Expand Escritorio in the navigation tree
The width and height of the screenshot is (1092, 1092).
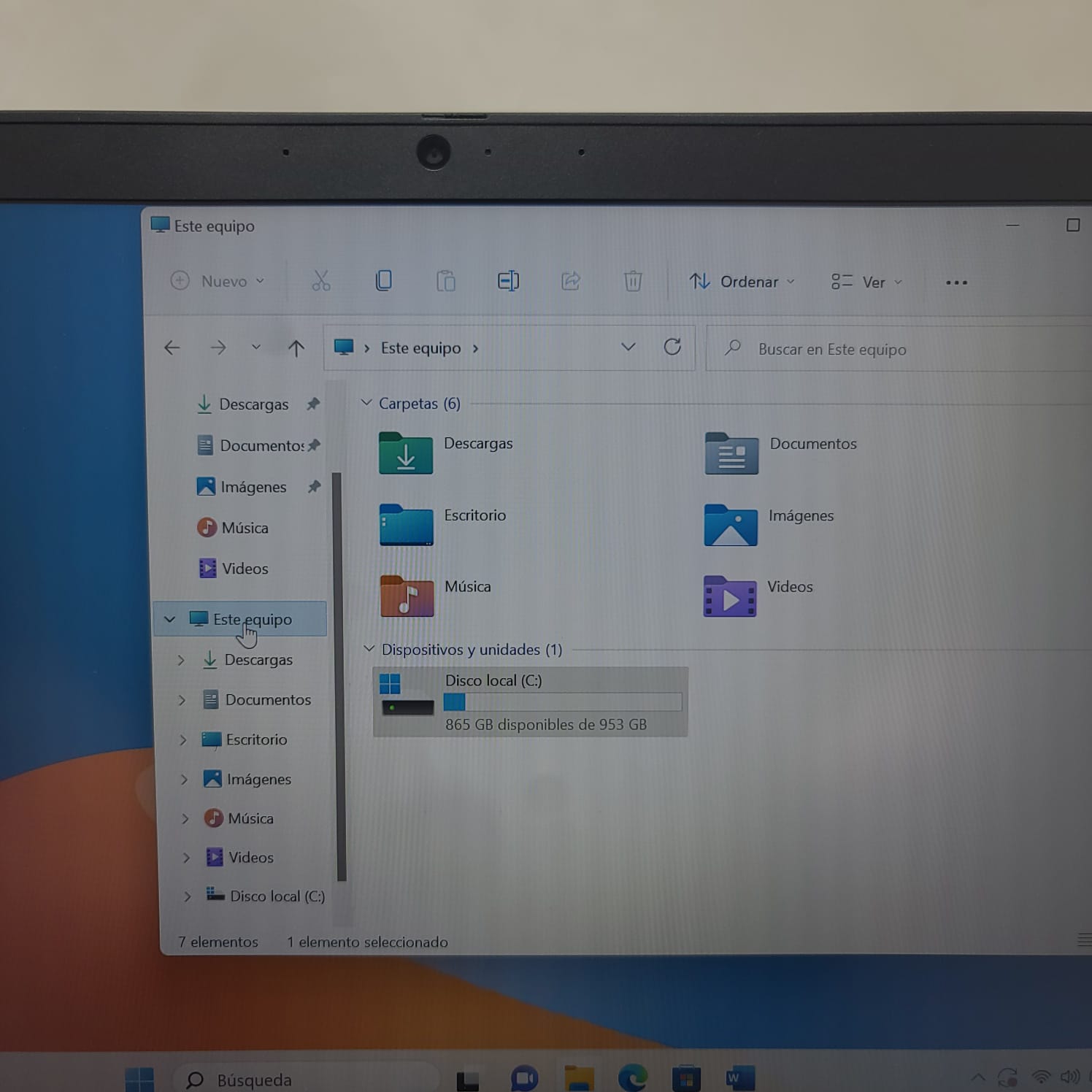tap(182, 740)
